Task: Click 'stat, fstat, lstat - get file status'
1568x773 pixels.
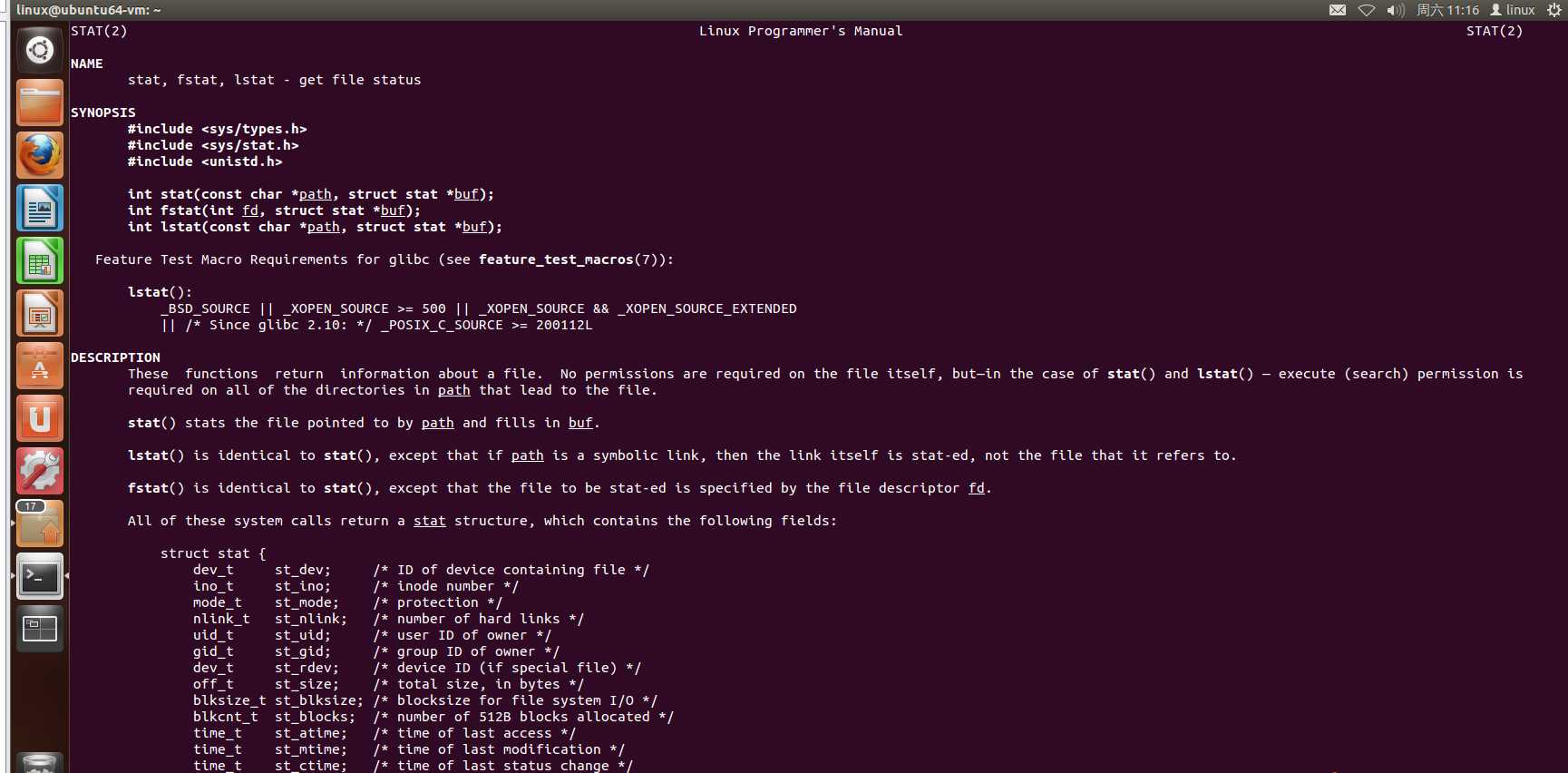Action: 275,80
